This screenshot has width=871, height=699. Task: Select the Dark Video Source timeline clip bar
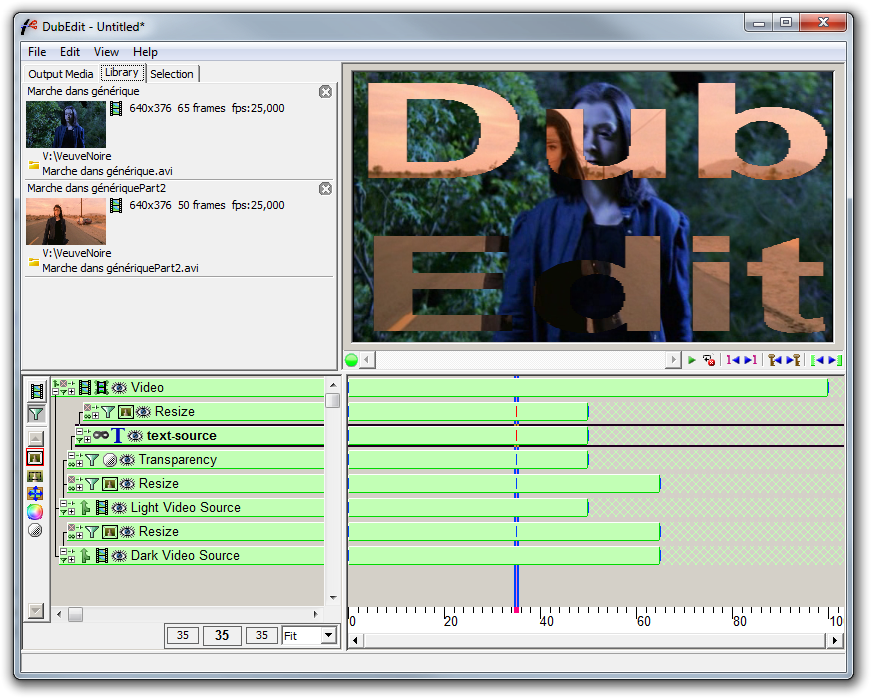coord(504,556)
